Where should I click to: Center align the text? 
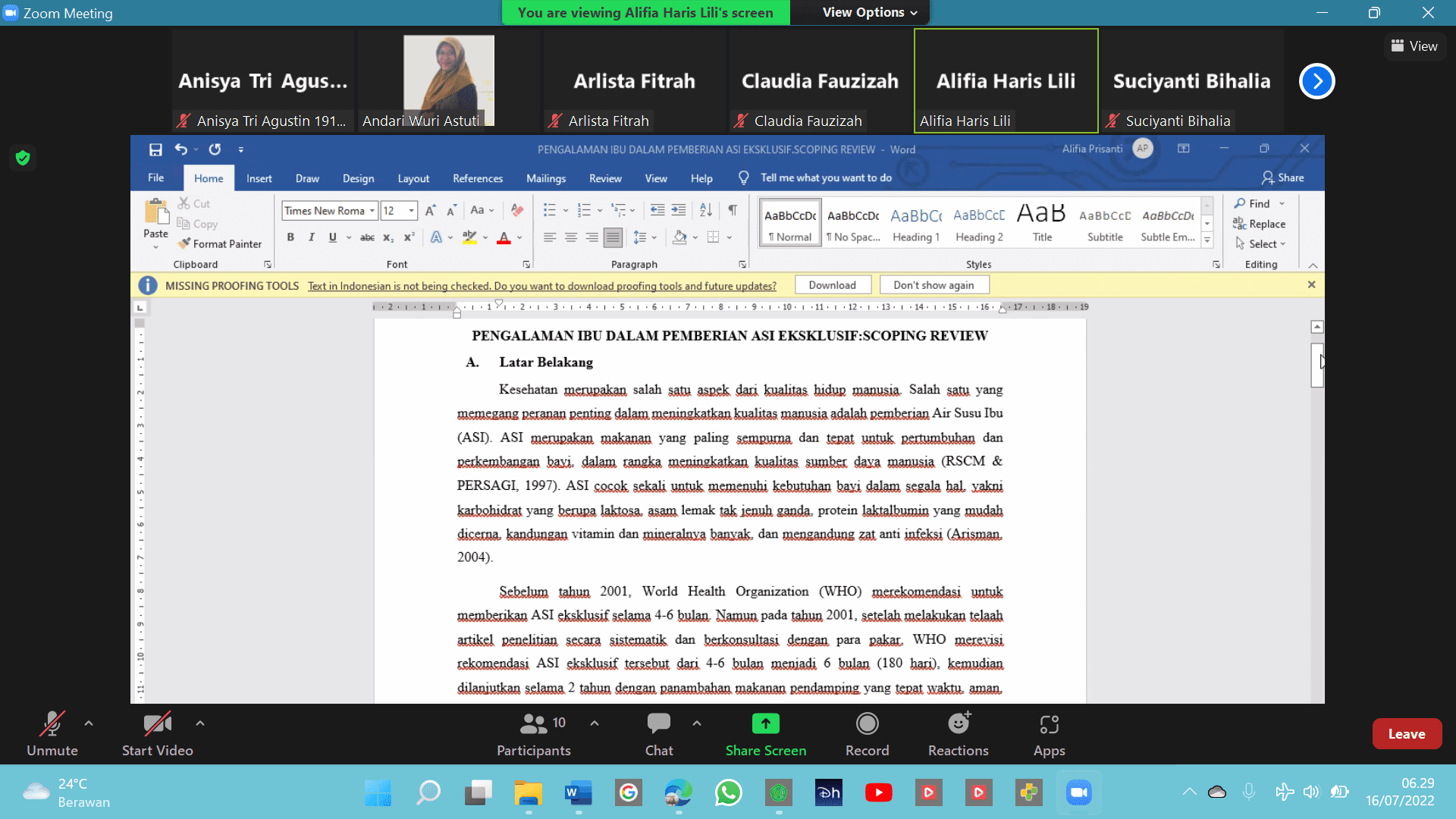(571, 237)
